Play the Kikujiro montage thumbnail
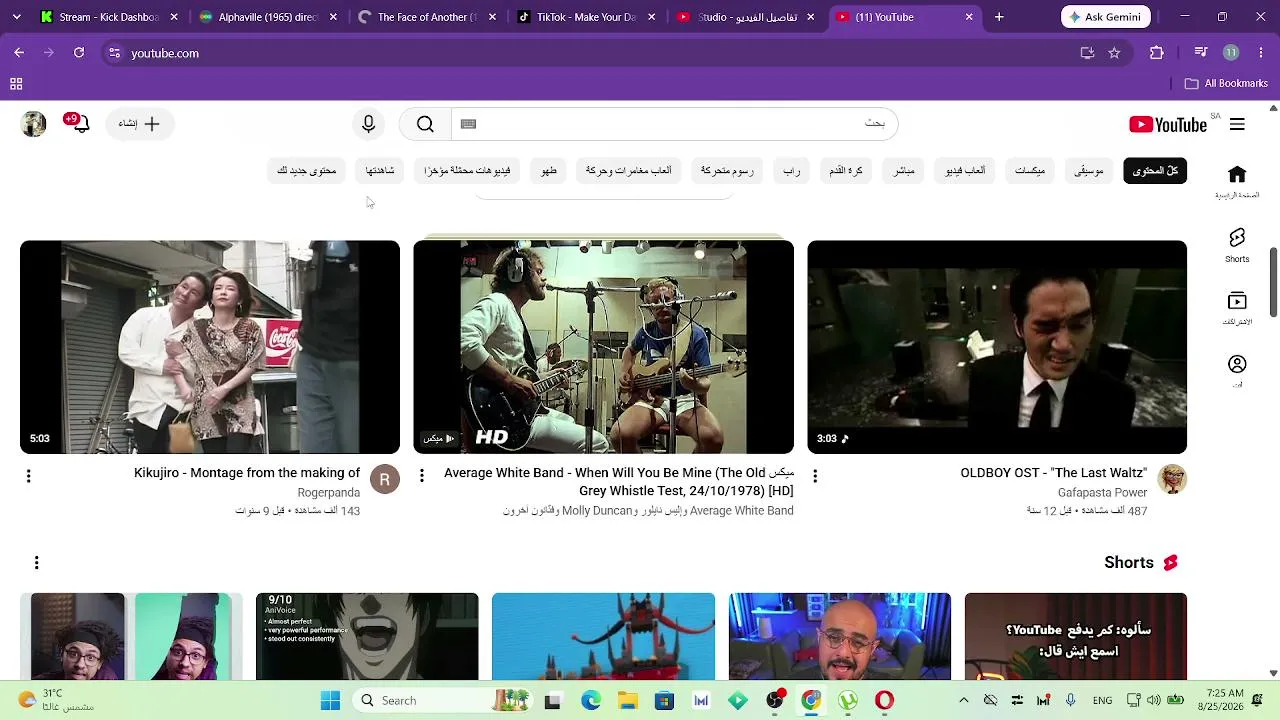Image resolution: width=1280 pixels, height=720 pixels. pos(210,347)
